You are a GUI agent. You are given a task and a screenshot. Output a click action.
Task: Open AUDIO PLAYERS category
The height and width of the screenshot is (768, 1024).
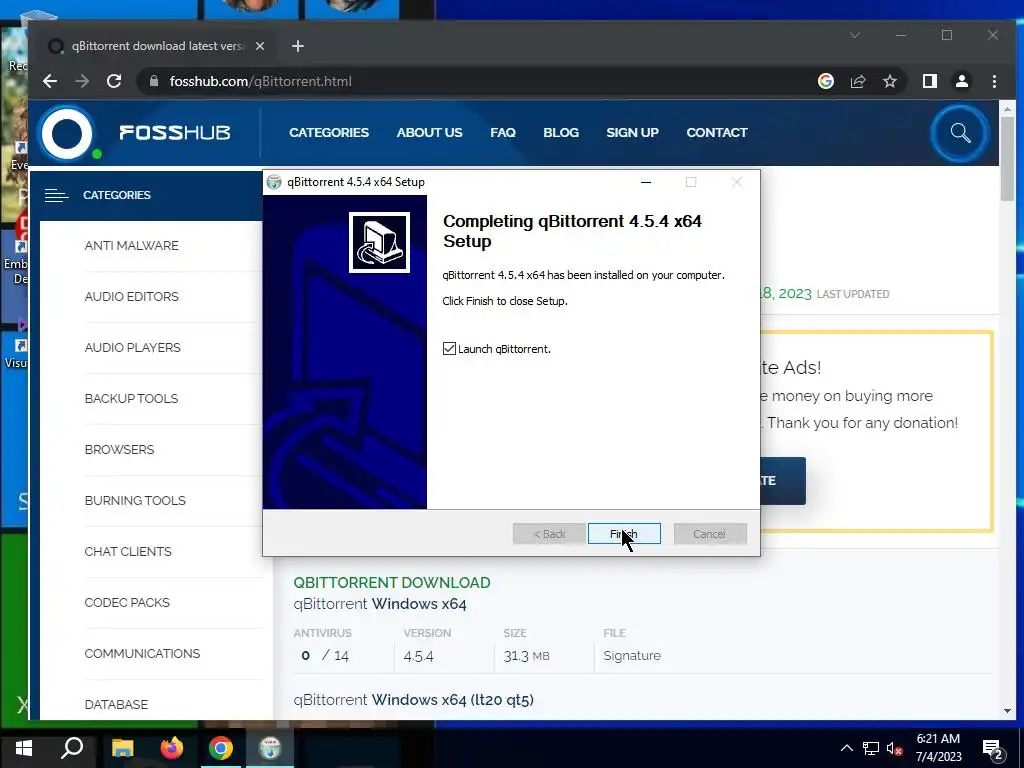coord(133,347)
